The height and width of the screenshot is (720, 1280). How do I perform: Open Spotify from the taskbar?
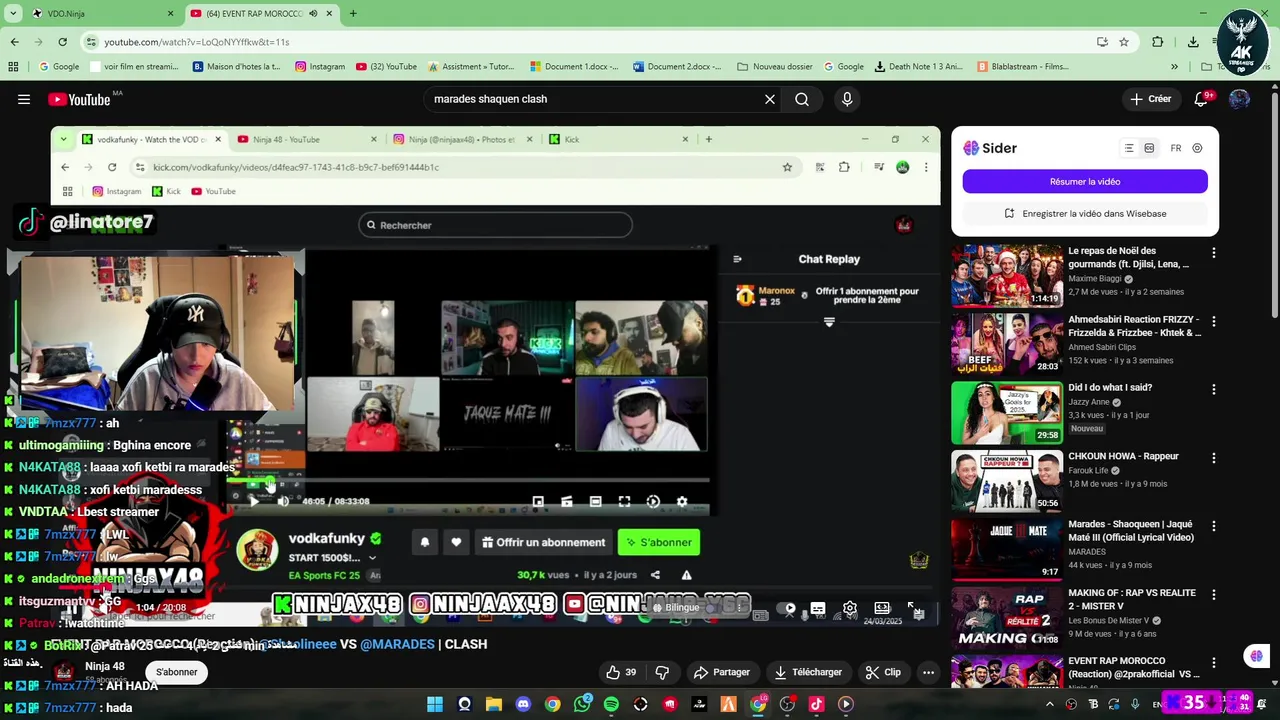[611, 704]
